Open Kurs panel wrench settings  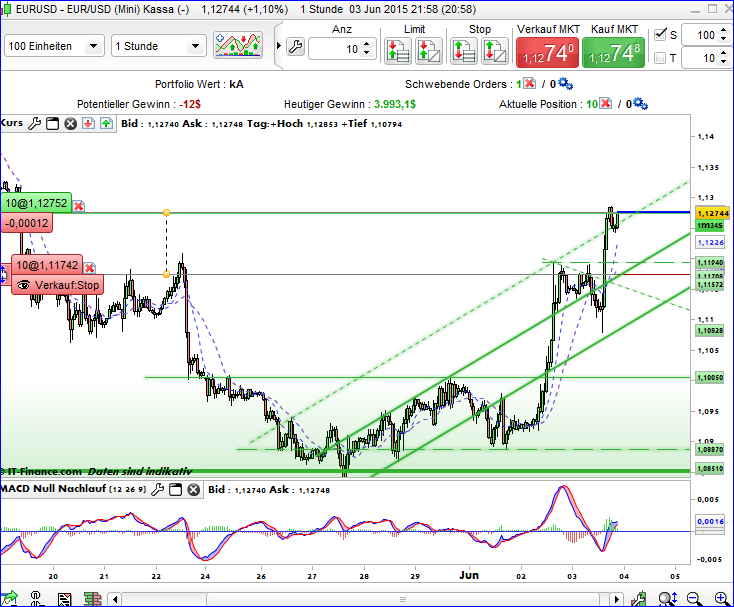[x=34, y=124]
